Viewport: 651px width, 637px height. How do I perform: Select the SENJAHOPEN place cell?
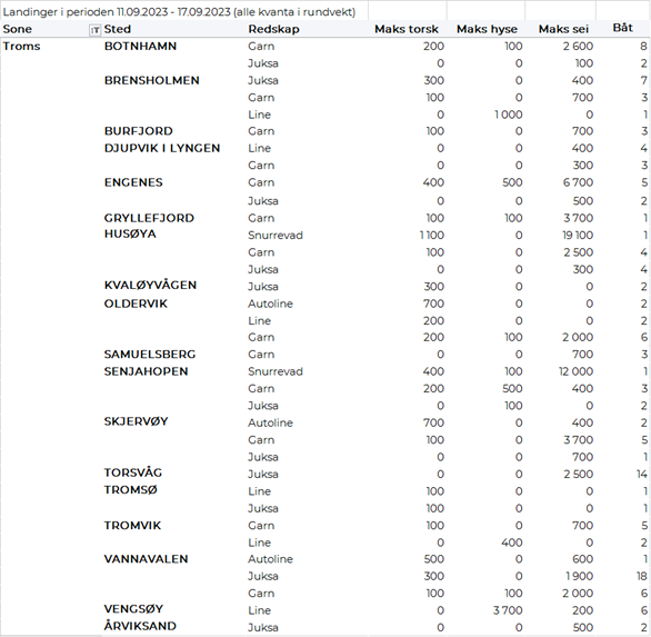pos(147,370)
